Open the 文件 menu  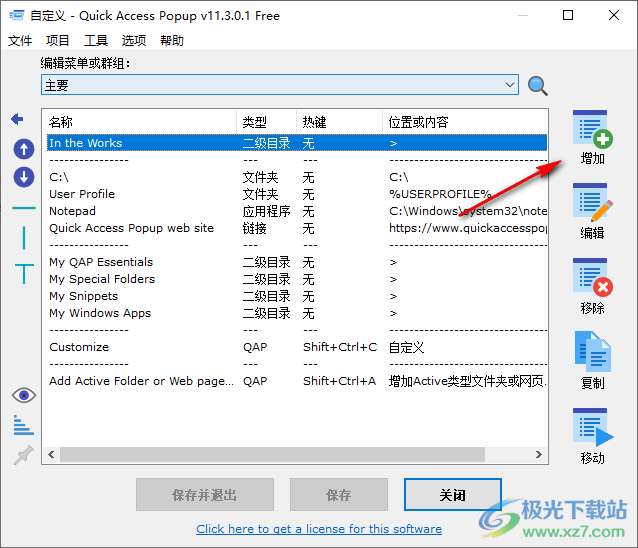click(x=20, y=40)
